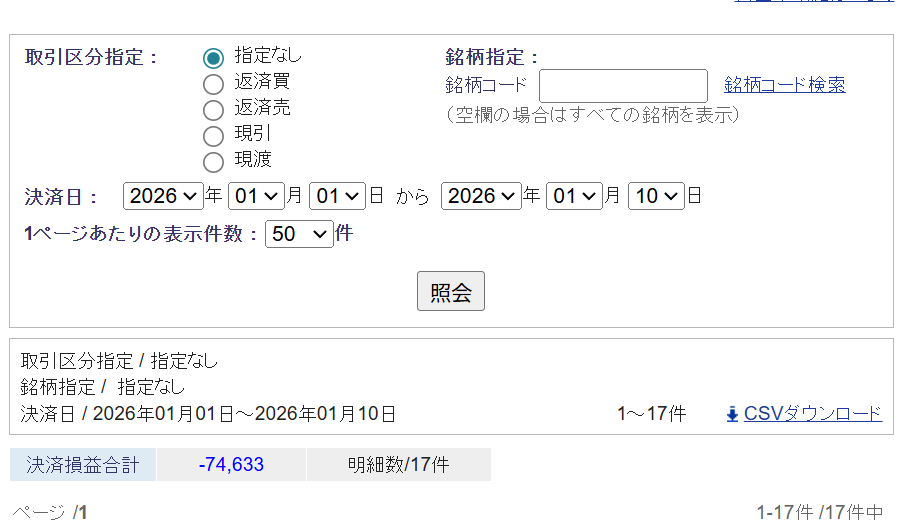
Task: Select the 現渡 radio button
Action: click(x=213, y=162)
